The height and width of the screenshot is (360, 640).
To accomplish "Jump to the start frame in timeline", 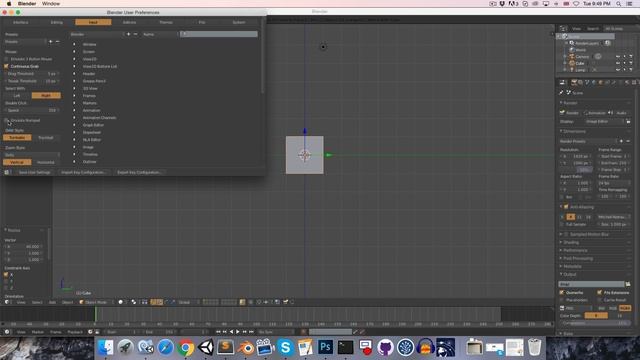I will [218, 332].
